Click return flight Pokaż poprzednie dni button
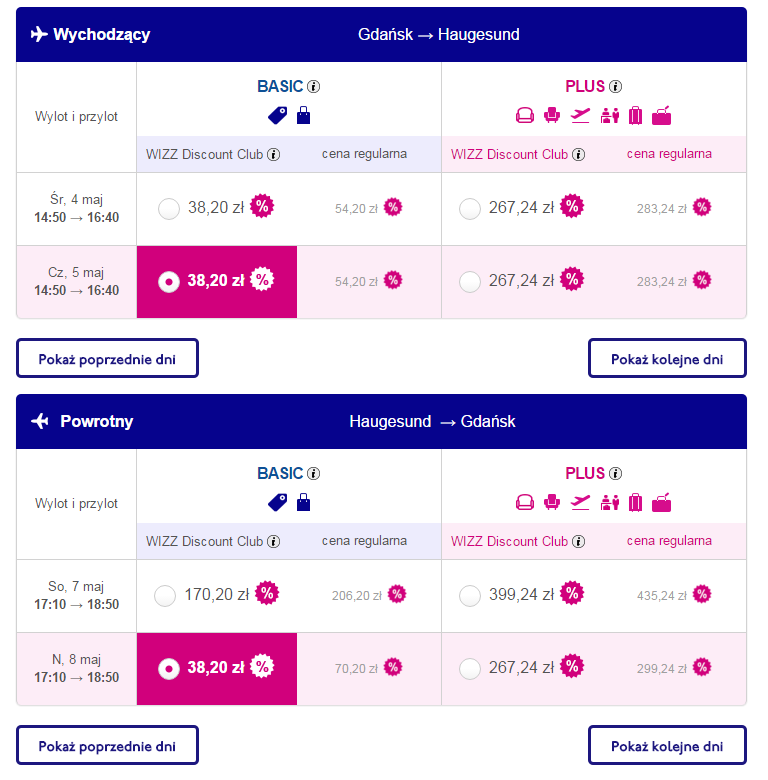 [107, 745]
